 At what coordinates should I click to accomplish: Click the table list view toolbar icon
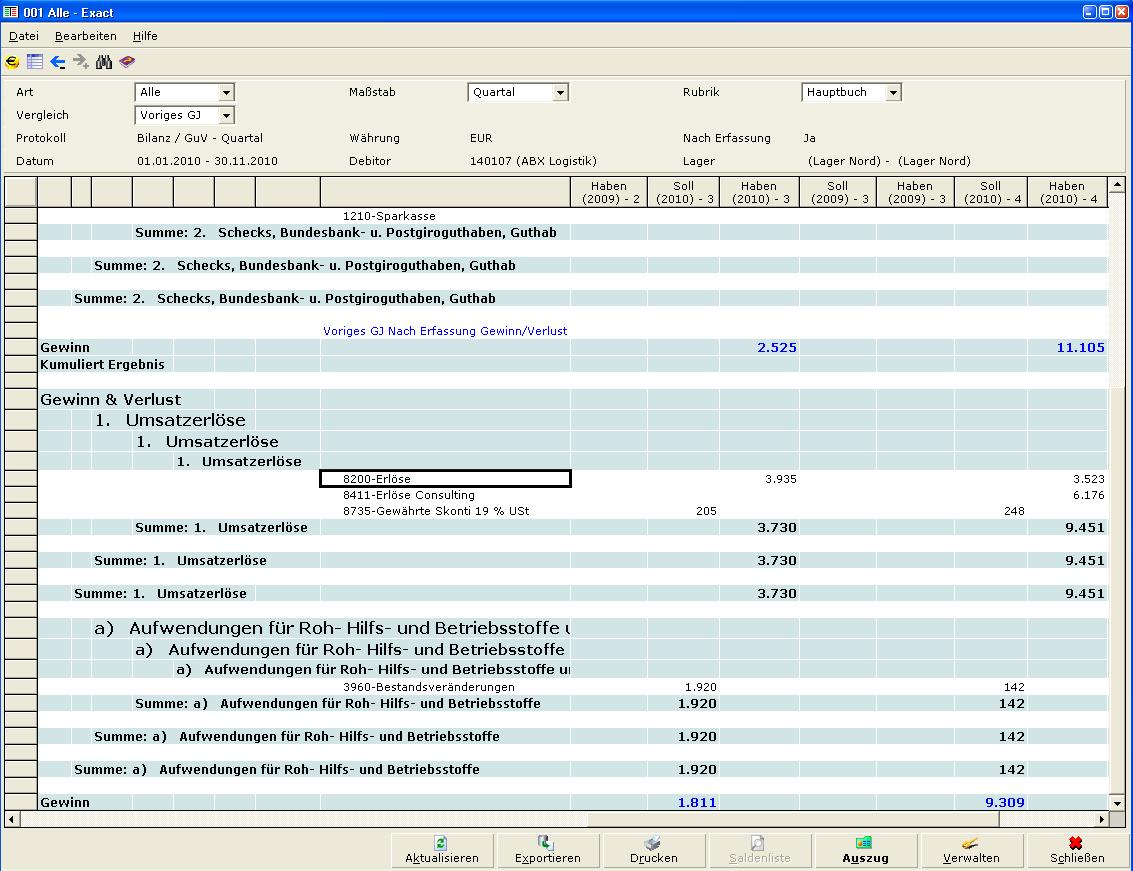pyautogui.click(x=35, y=62)
